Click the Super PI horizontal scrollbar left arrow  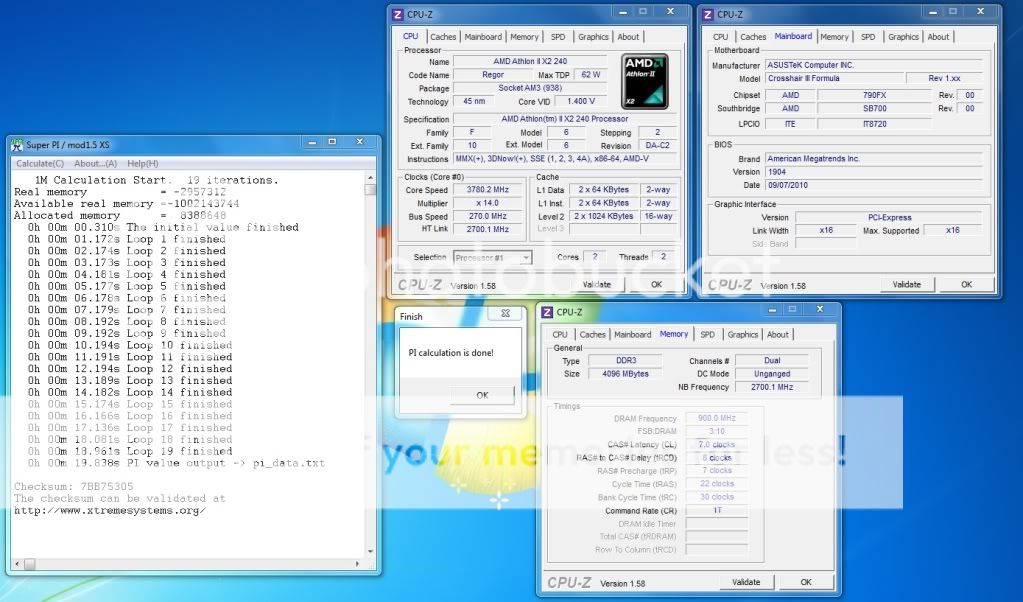(x=18, y=564)
